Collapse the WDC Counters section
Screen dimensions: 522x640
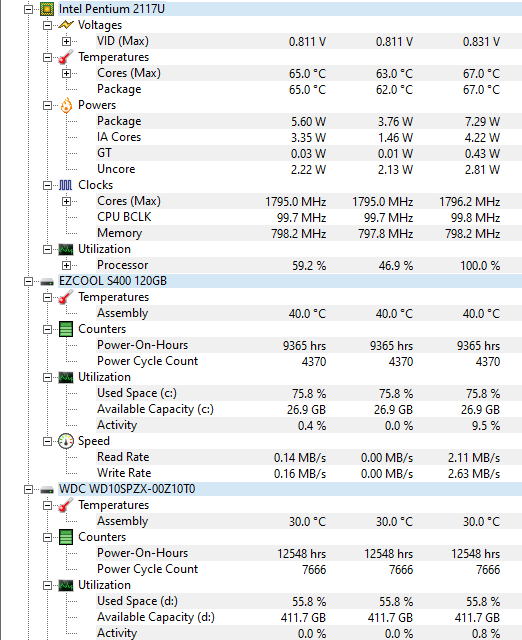pos(47,537)
